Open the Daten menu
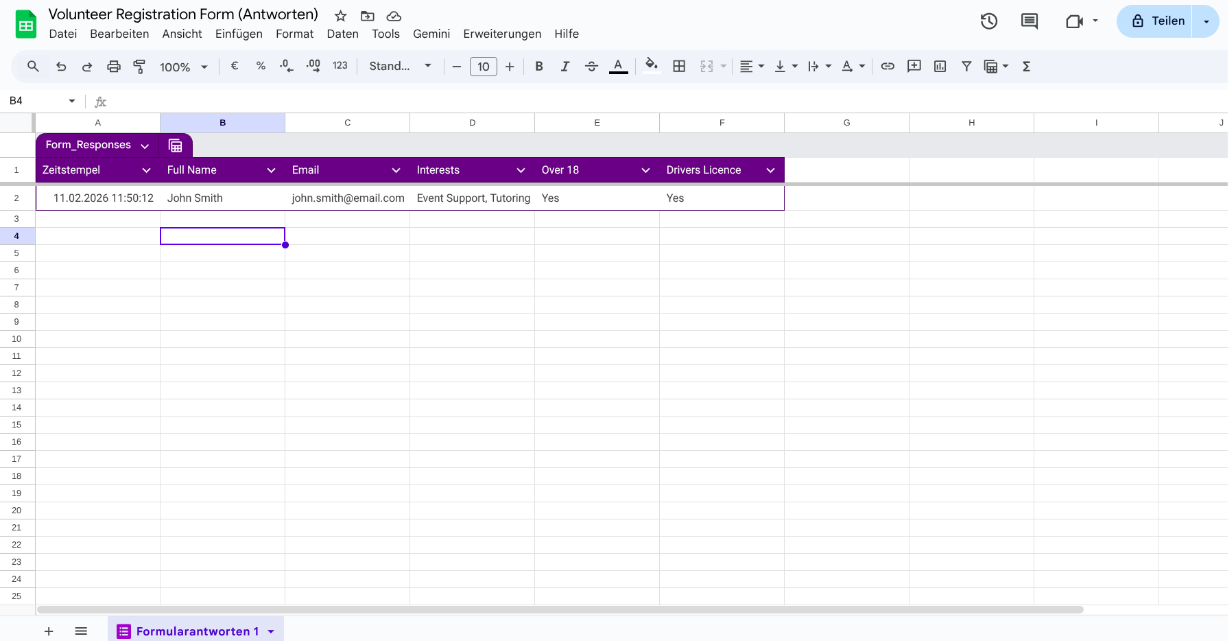Image resolution: width=1228 pixels, height=641 pixels. click(343, 33)
